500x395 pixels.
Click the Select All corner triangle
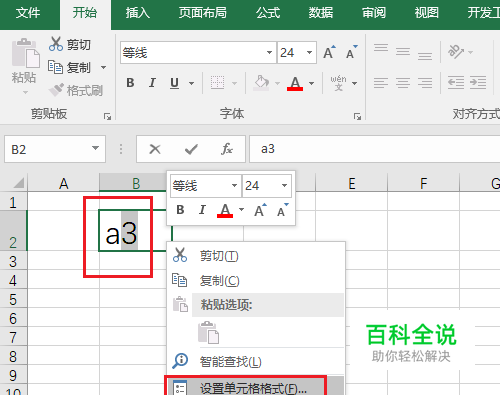19,183
